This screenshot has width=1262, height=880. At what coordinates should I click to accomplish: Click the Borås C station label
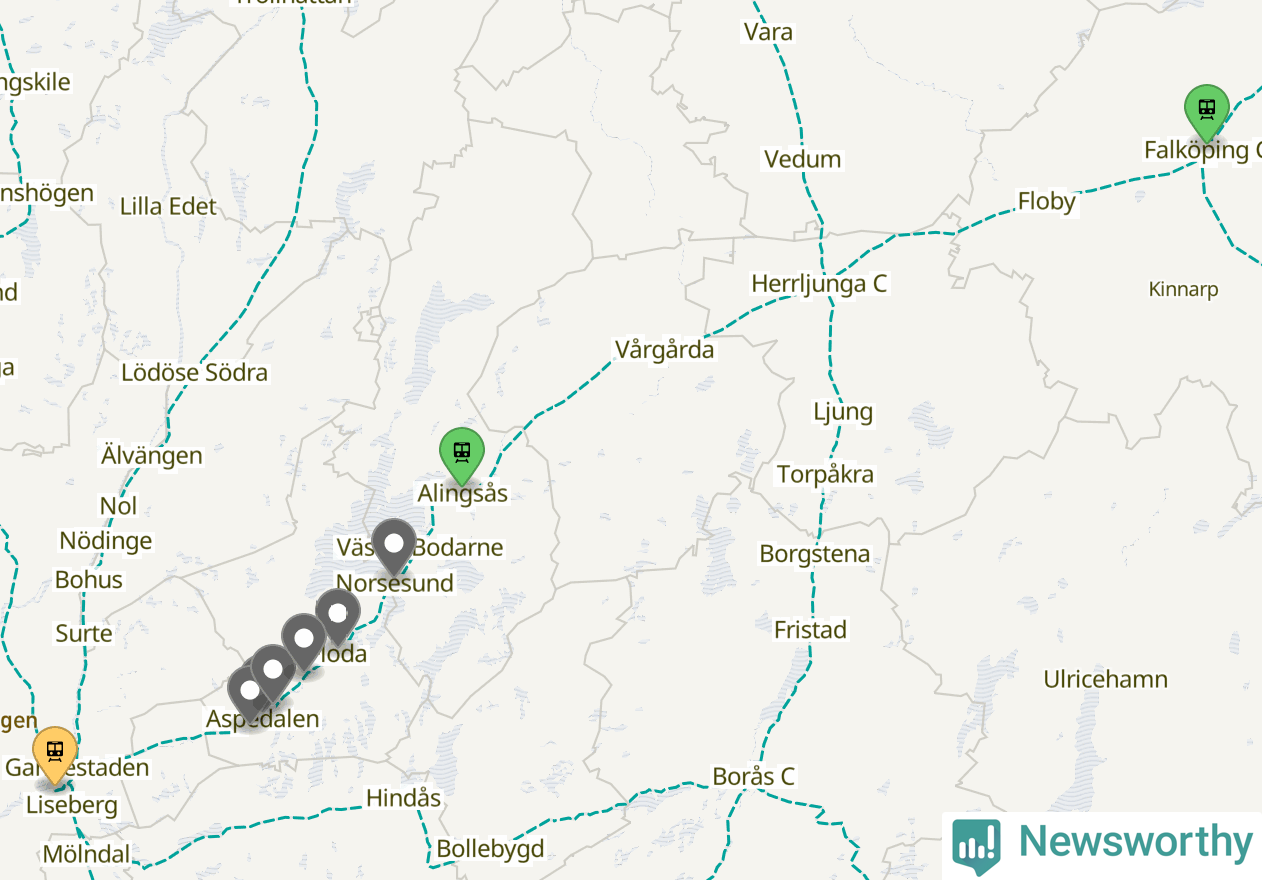(753, 776)
